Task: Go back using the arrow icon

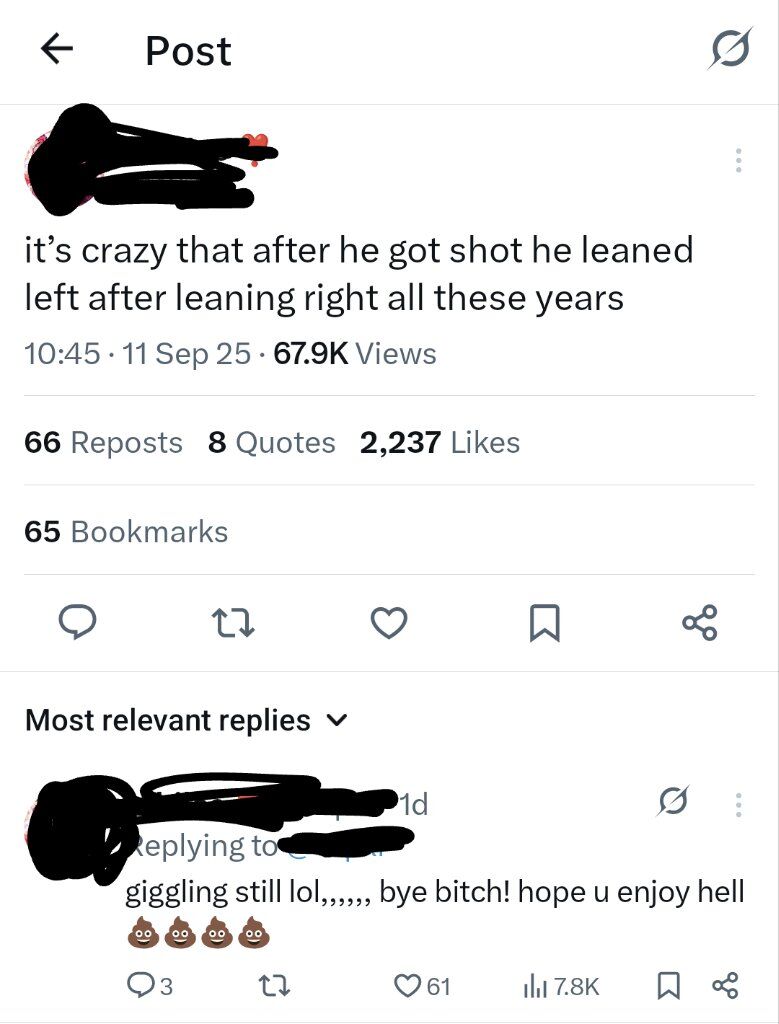Action: 59,51
